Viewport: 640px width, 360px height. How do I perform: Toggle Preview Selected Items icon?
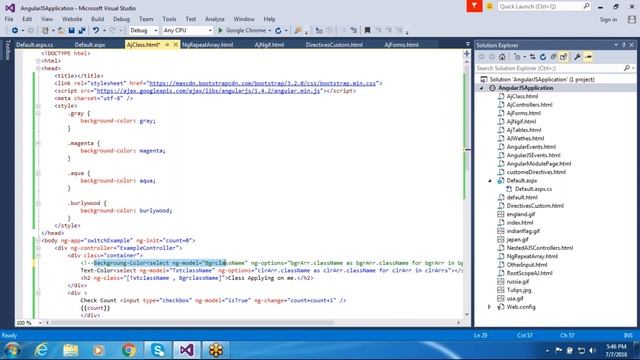[588, 57]
